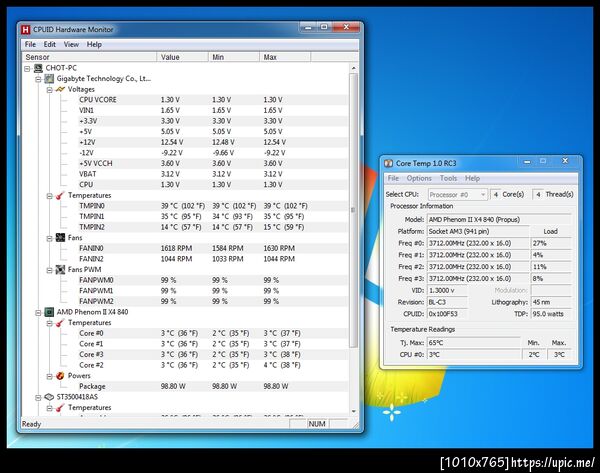Maximize the CPUID Hardware Monitor window
Image resolution: width=600 pixels, height=473 pixels.
(324, 27)
